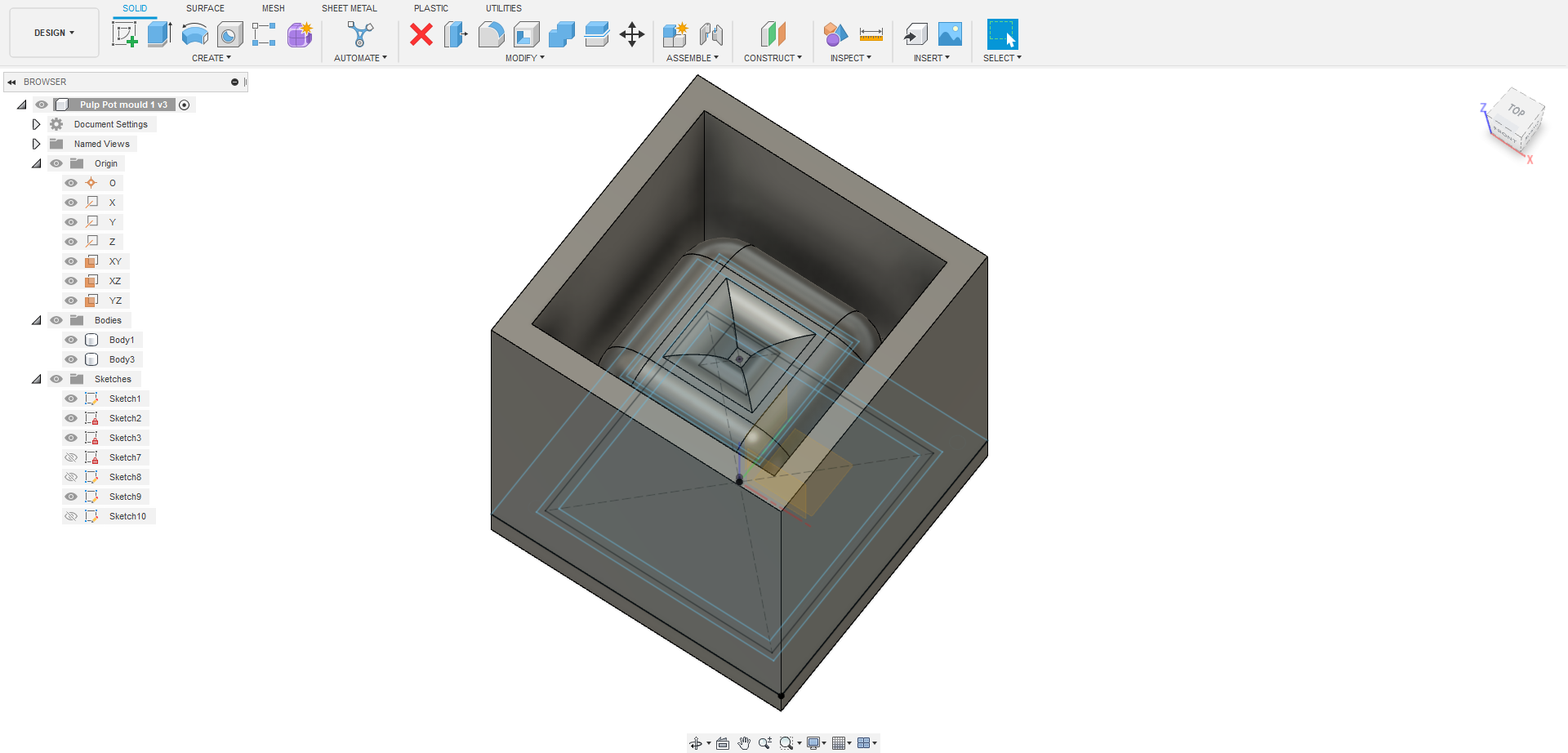1568x753 pixels.
Task: Insert a Canvas image
Action: [950, 34]
